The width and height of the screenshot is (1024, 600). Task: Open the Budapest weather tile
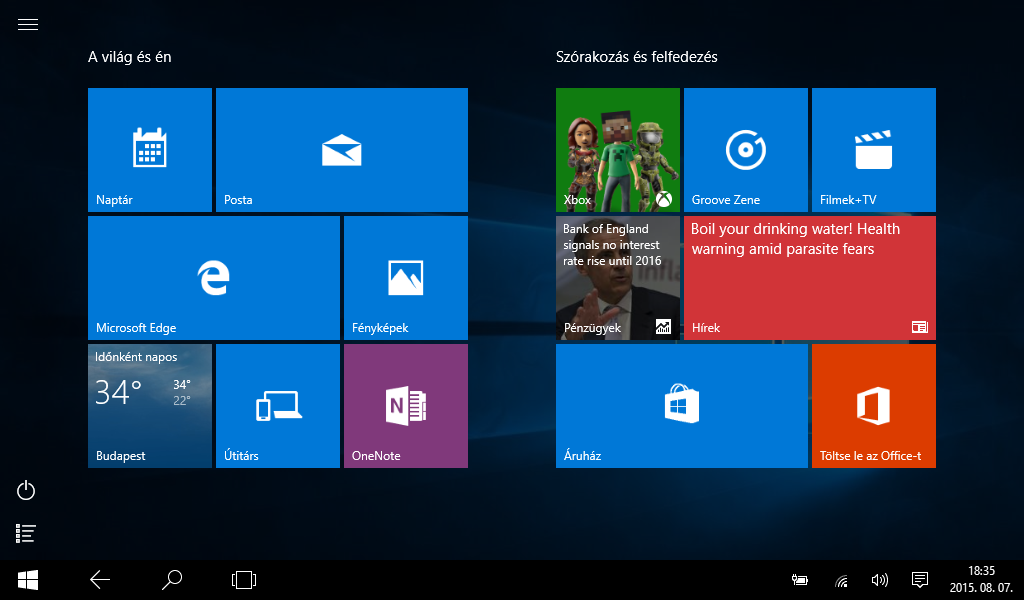point(150,406)
